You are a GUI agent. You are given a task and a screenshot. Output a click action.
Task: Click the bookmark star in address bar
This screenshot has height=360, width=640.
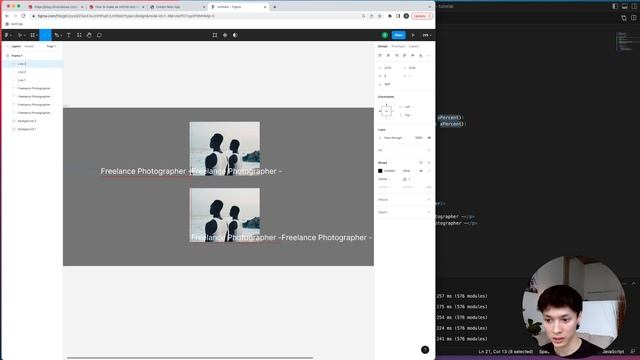coord(380,16)
